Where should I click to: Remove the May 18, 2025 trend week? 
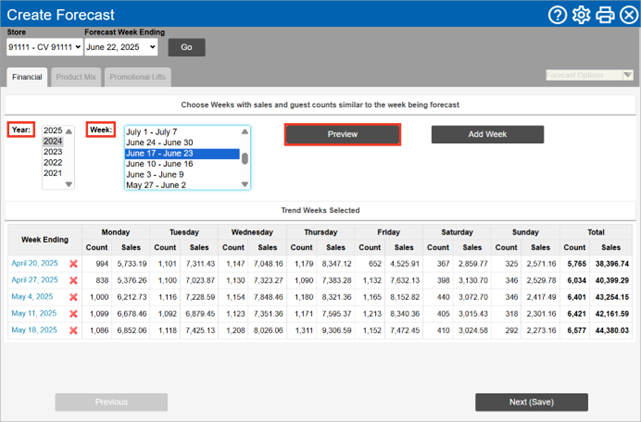point(74,330)
